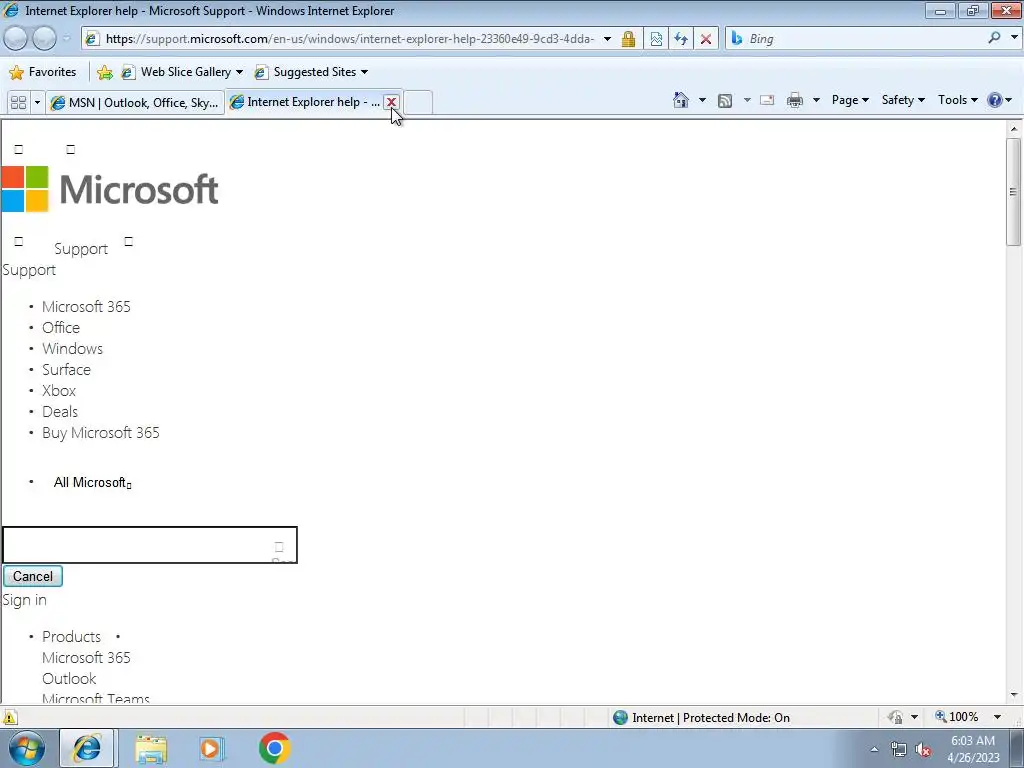Open the Surface link
The height and width of the screenshot is (768, 1024).
click(66, 370)
